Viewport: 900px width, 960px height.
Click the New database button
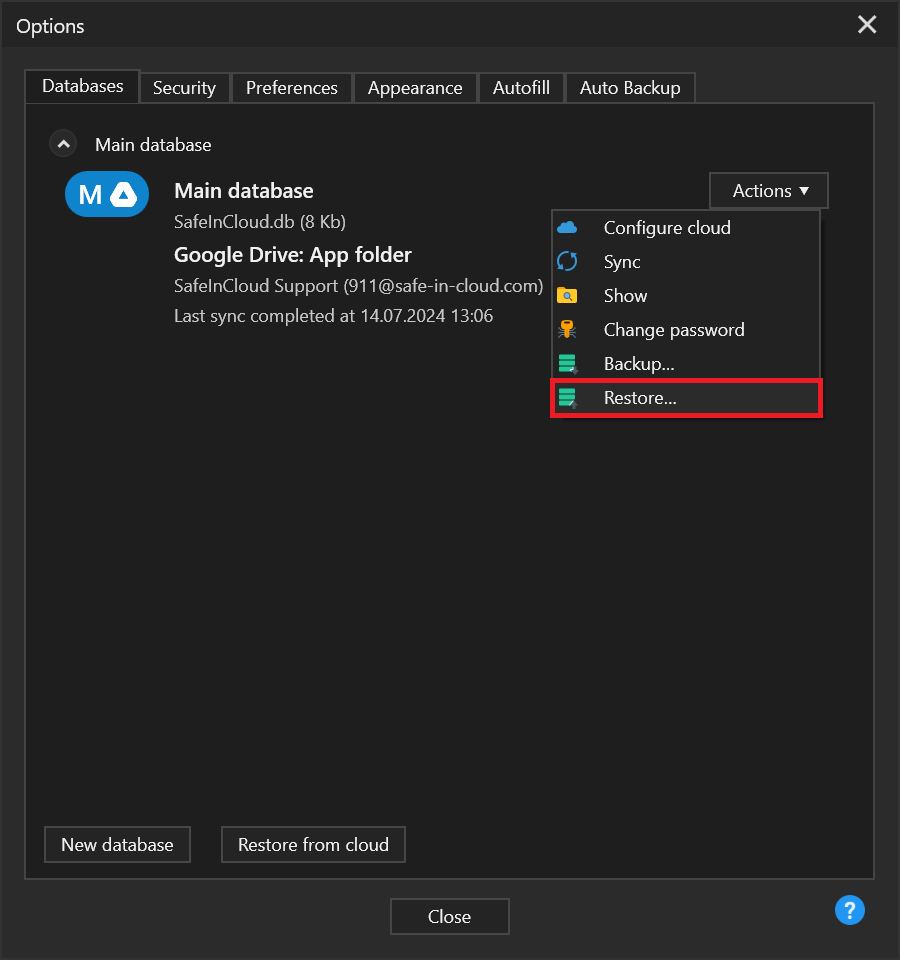coord(118,845)
